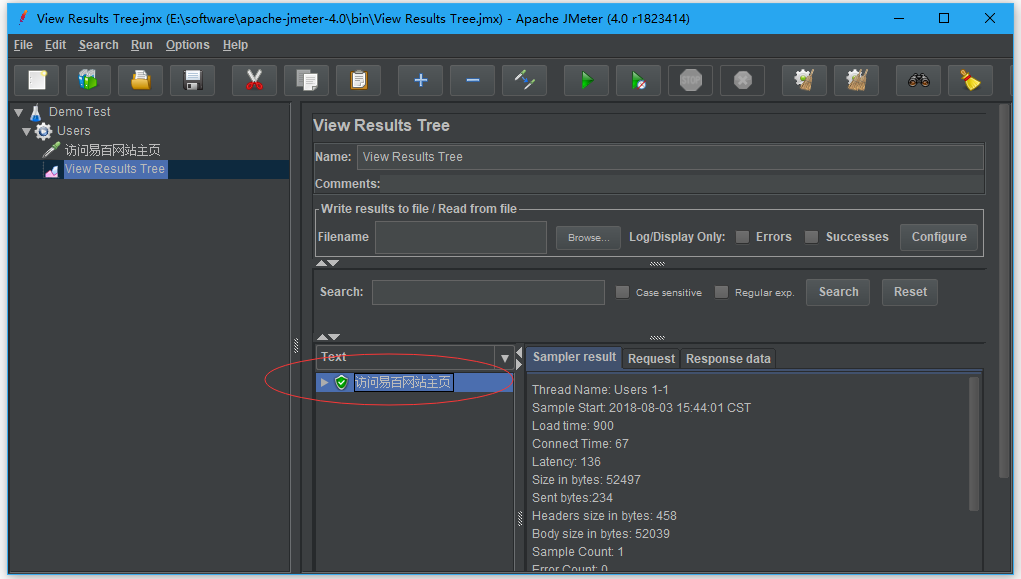This screenshot has width=1021, height=579.
Task: Collapse the Demo Test tree node
Action: 18,112
